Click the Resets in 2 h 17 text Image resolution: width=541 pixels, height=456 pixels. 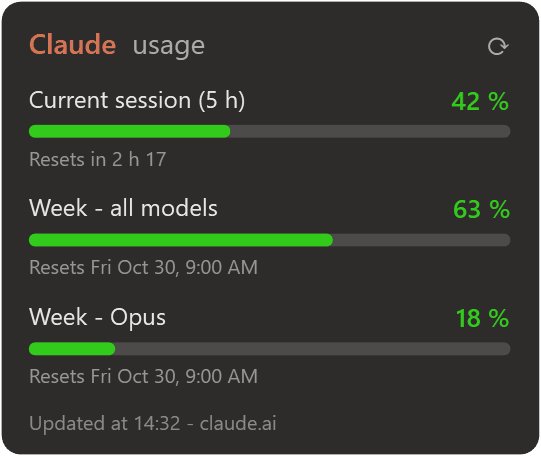98,159
